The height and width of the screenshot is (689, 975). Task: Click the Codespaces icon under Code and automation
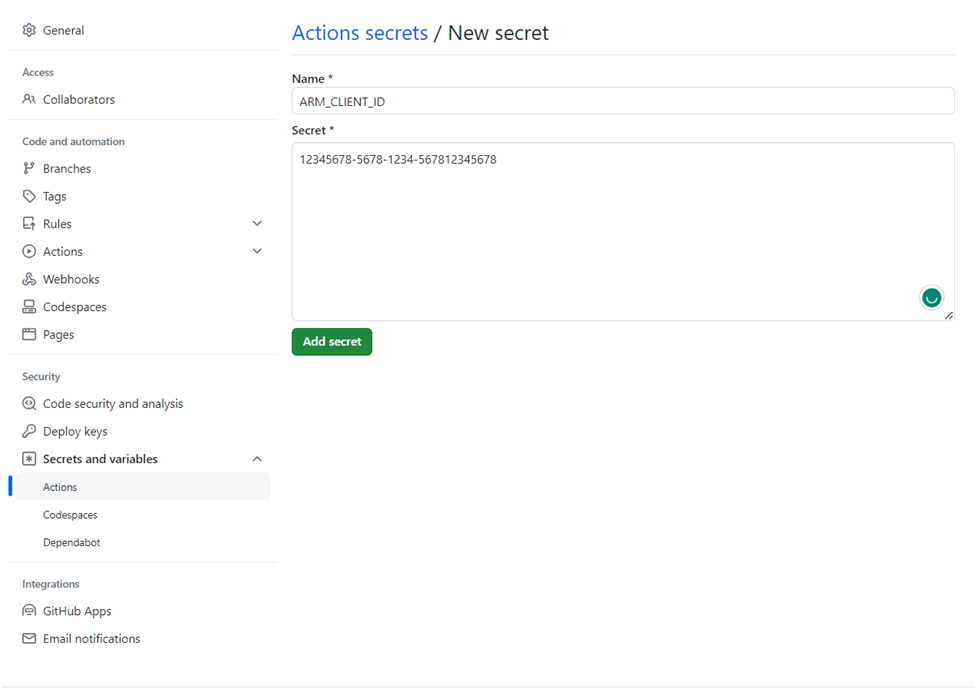pyautogui.click(x=29, y=307)
